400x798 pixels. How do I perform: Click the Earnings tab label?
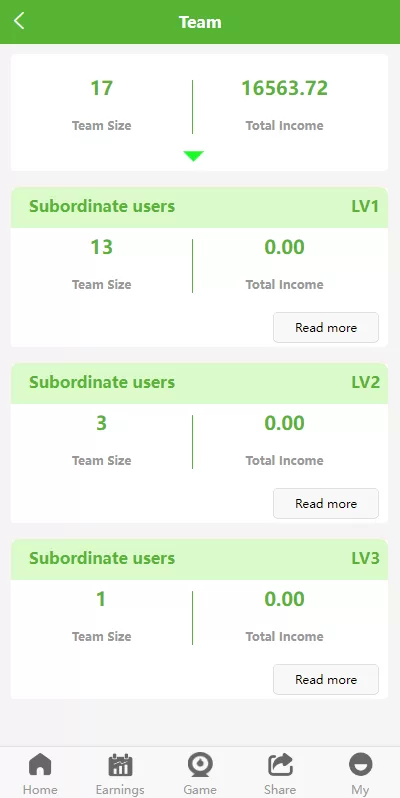coord(120,789)
